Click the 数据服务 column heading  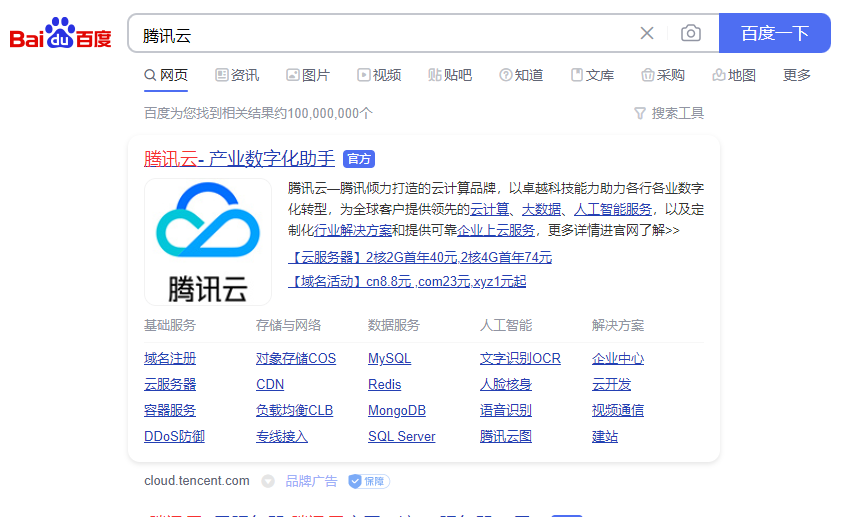pos(393,325)
